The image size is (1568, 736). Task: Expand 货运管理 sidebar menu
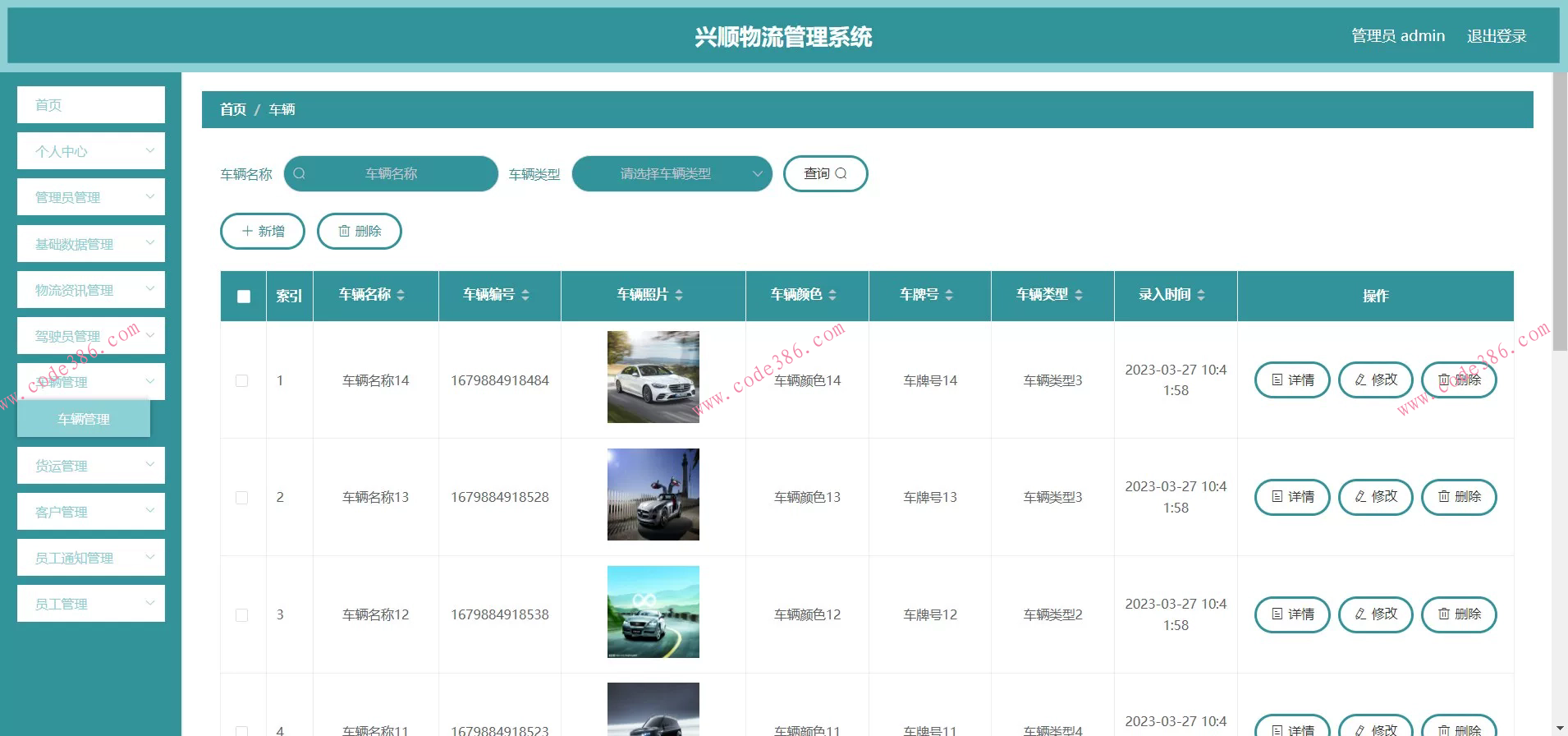91,466
